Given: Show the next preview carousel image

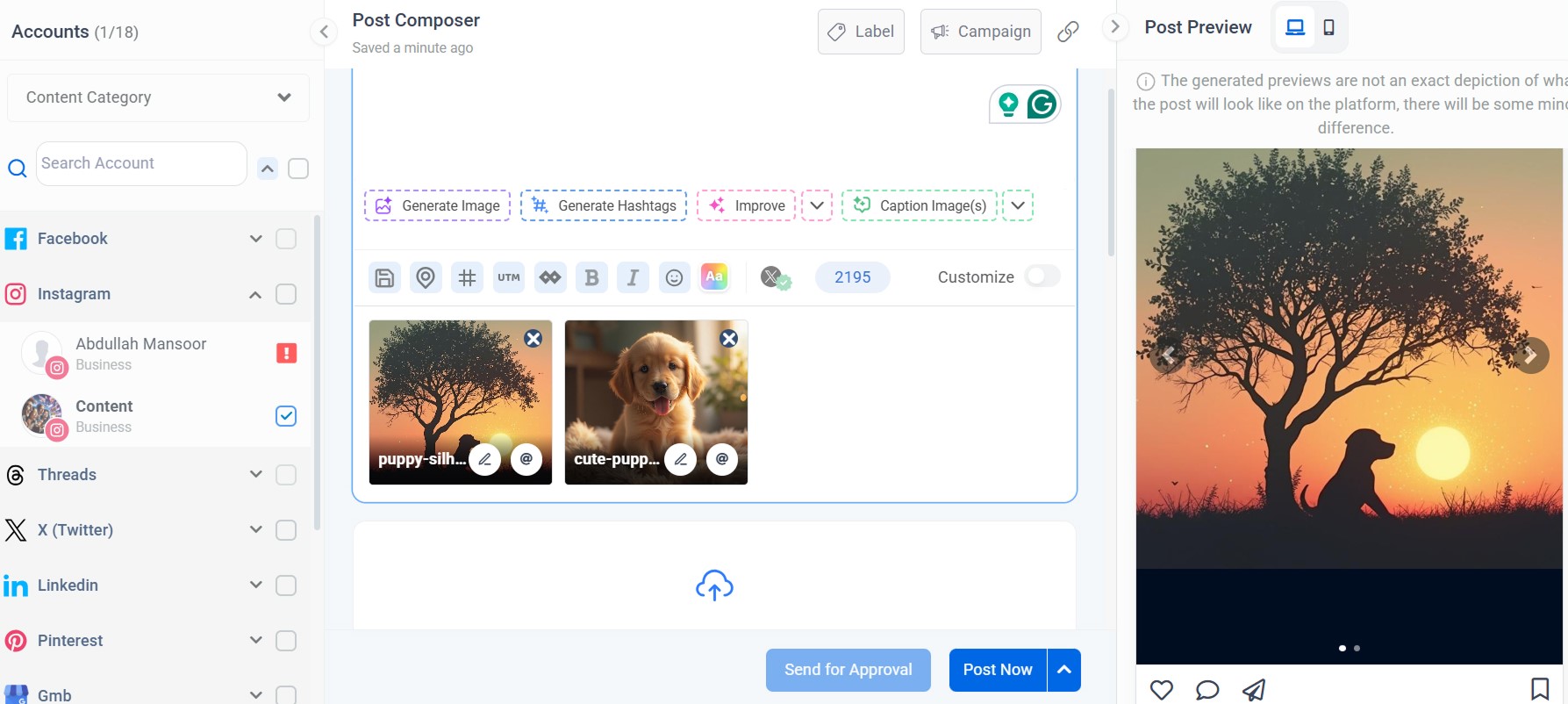Looking at the screenshot, I should tap(1530, 356).
